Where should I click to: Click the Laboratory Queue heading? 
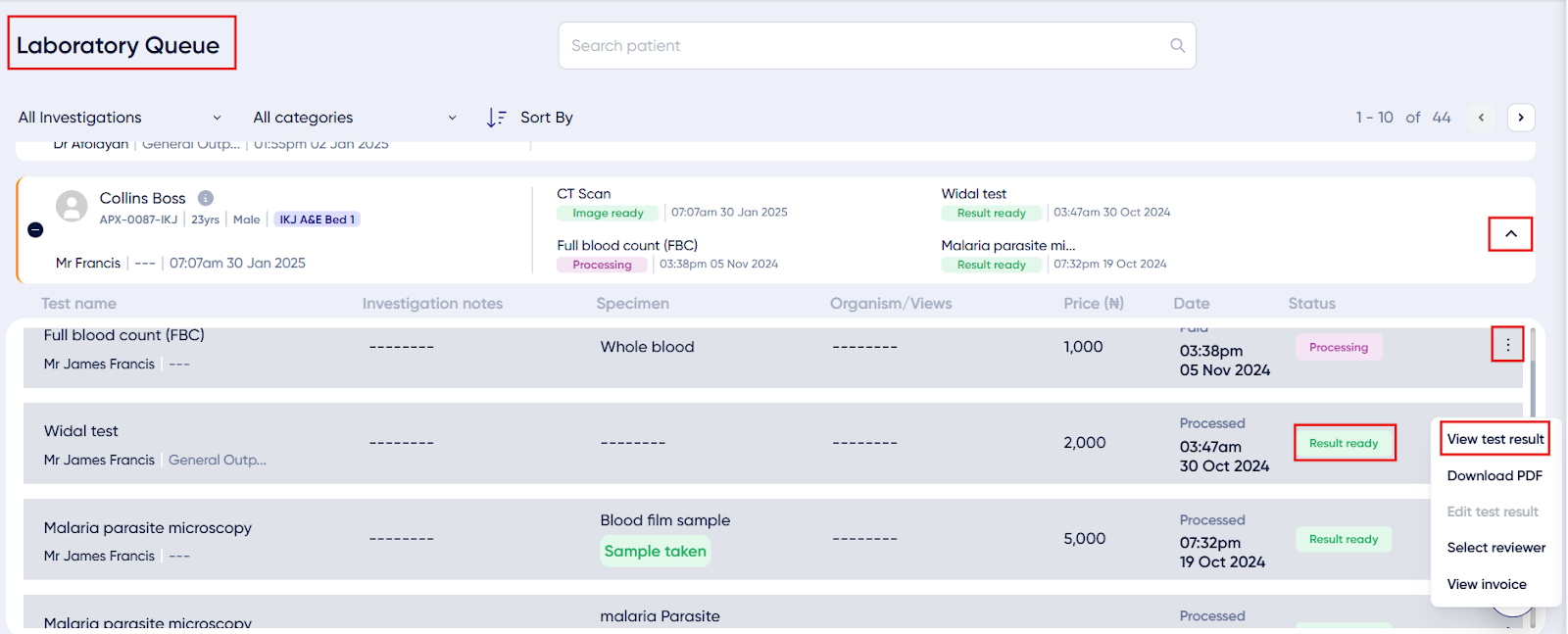[119, 45]
